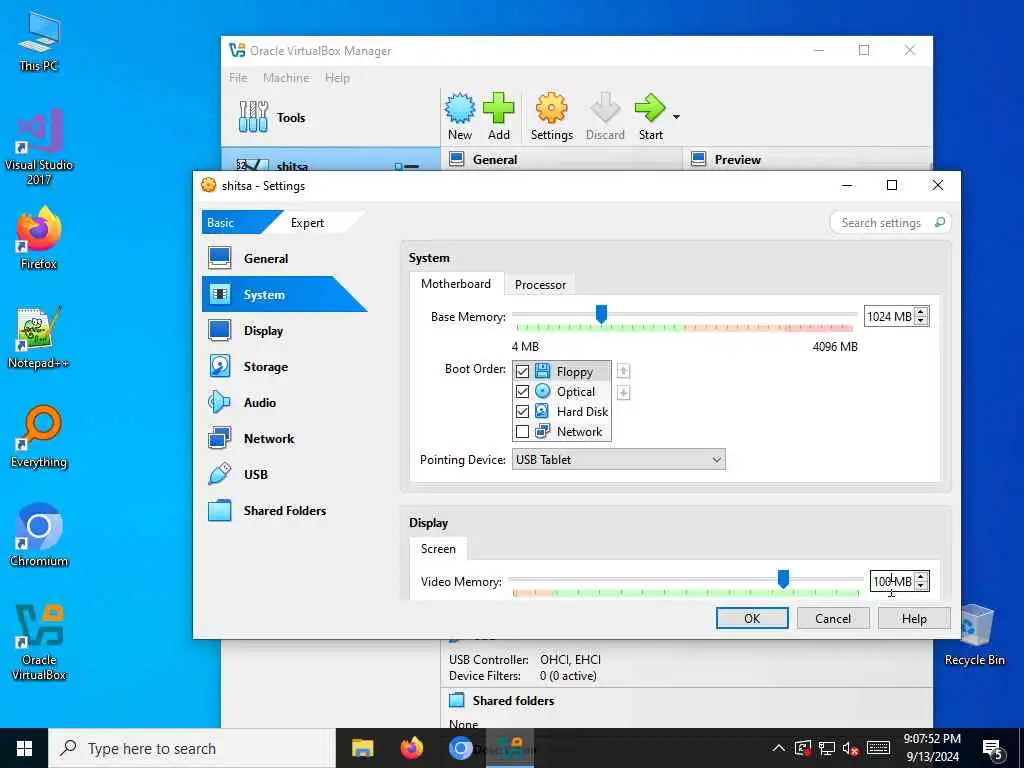Switch to Expert mode tab
This screenshot has width=1024, height=768.
(308, 223)
